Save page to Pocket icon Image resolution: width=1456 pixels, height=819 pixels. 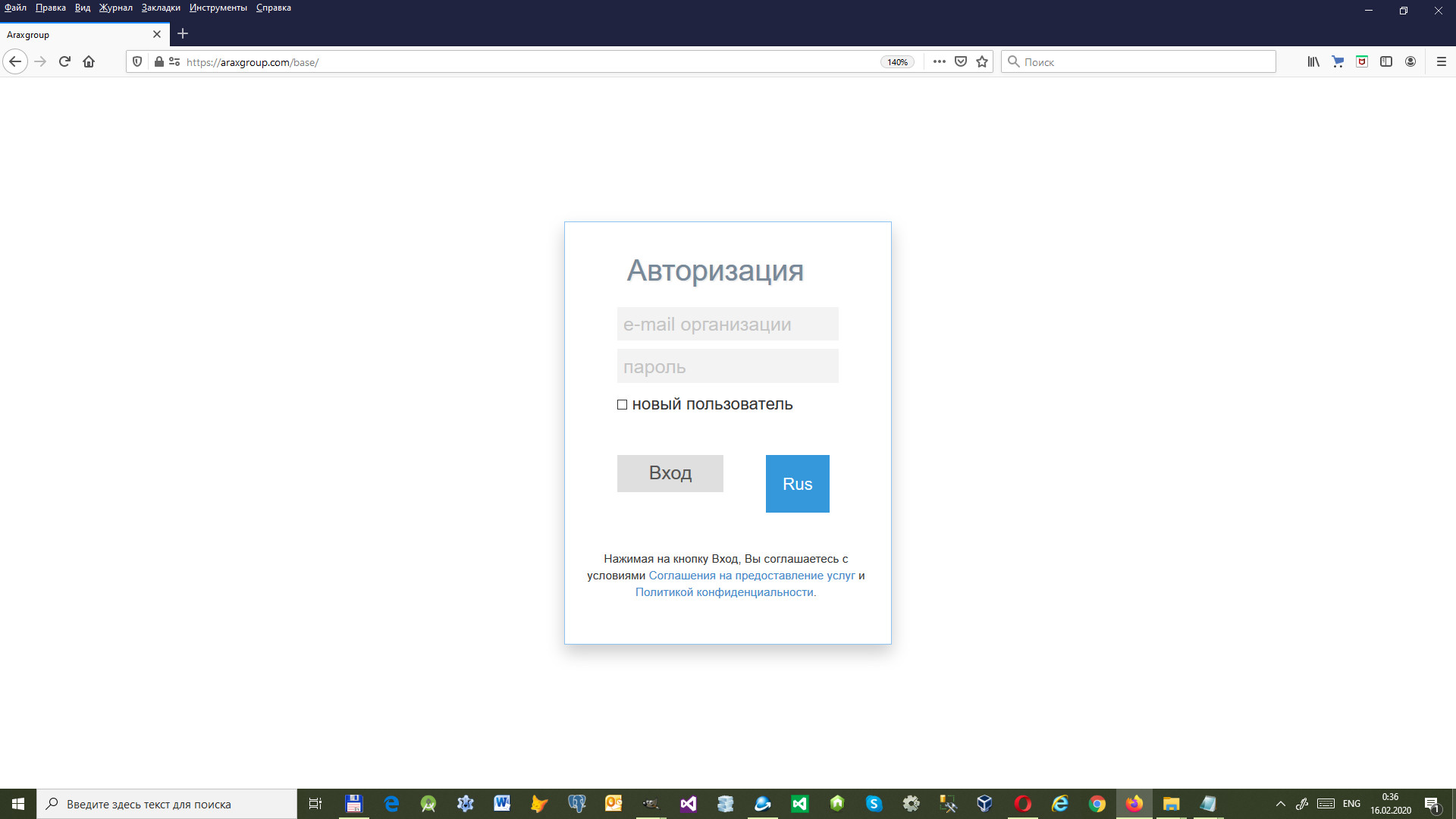(x=961, y=62)
